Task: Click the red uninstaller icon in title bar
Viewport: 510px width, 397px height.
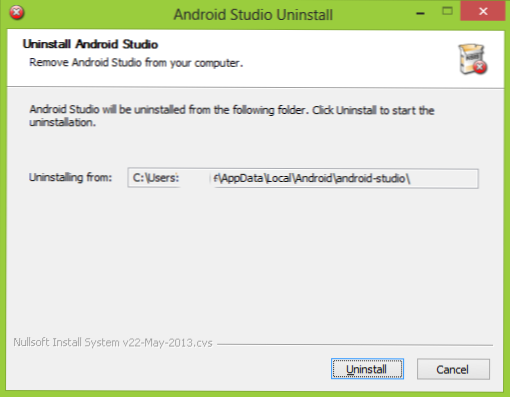Action: (x=16, y=13)
